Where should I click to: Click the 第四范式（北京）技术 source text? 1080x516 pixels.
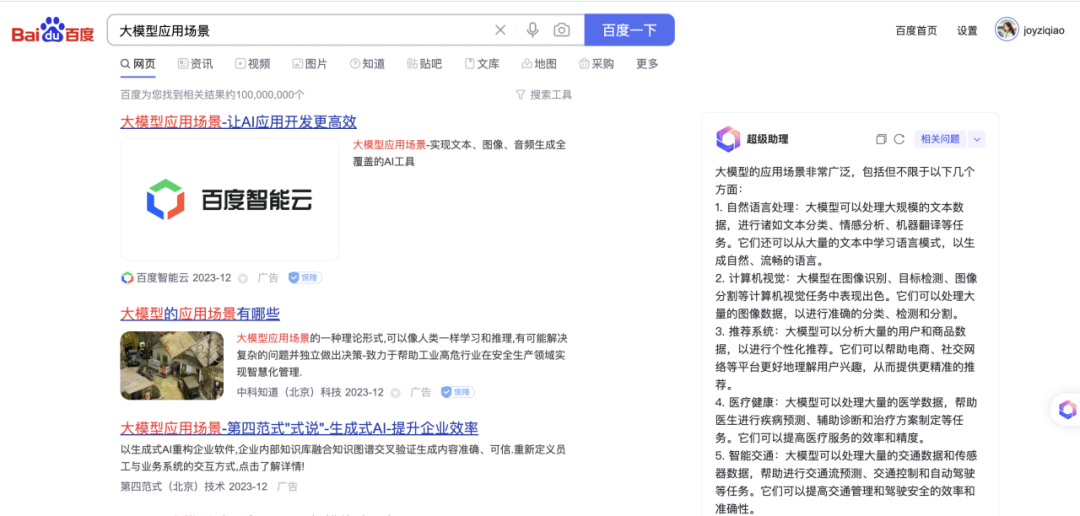pos(174,486)
